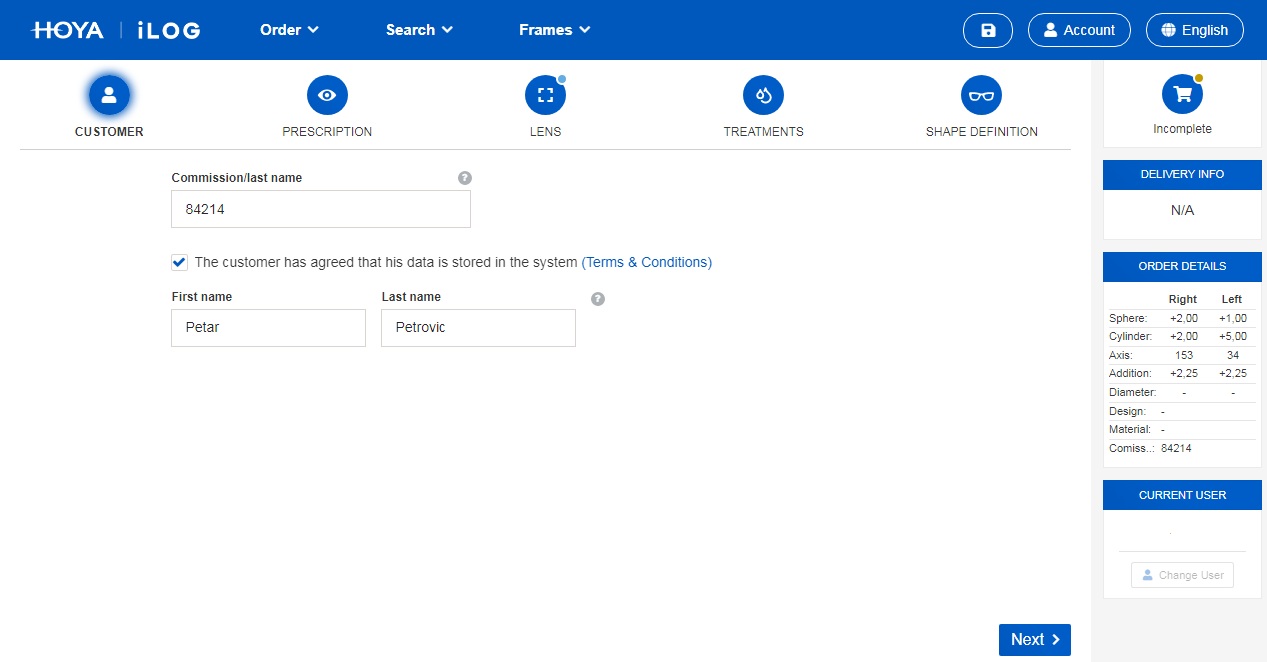Expand the Frames dropdown menu
The image size is (1267, 662).
tap(554, 30)
